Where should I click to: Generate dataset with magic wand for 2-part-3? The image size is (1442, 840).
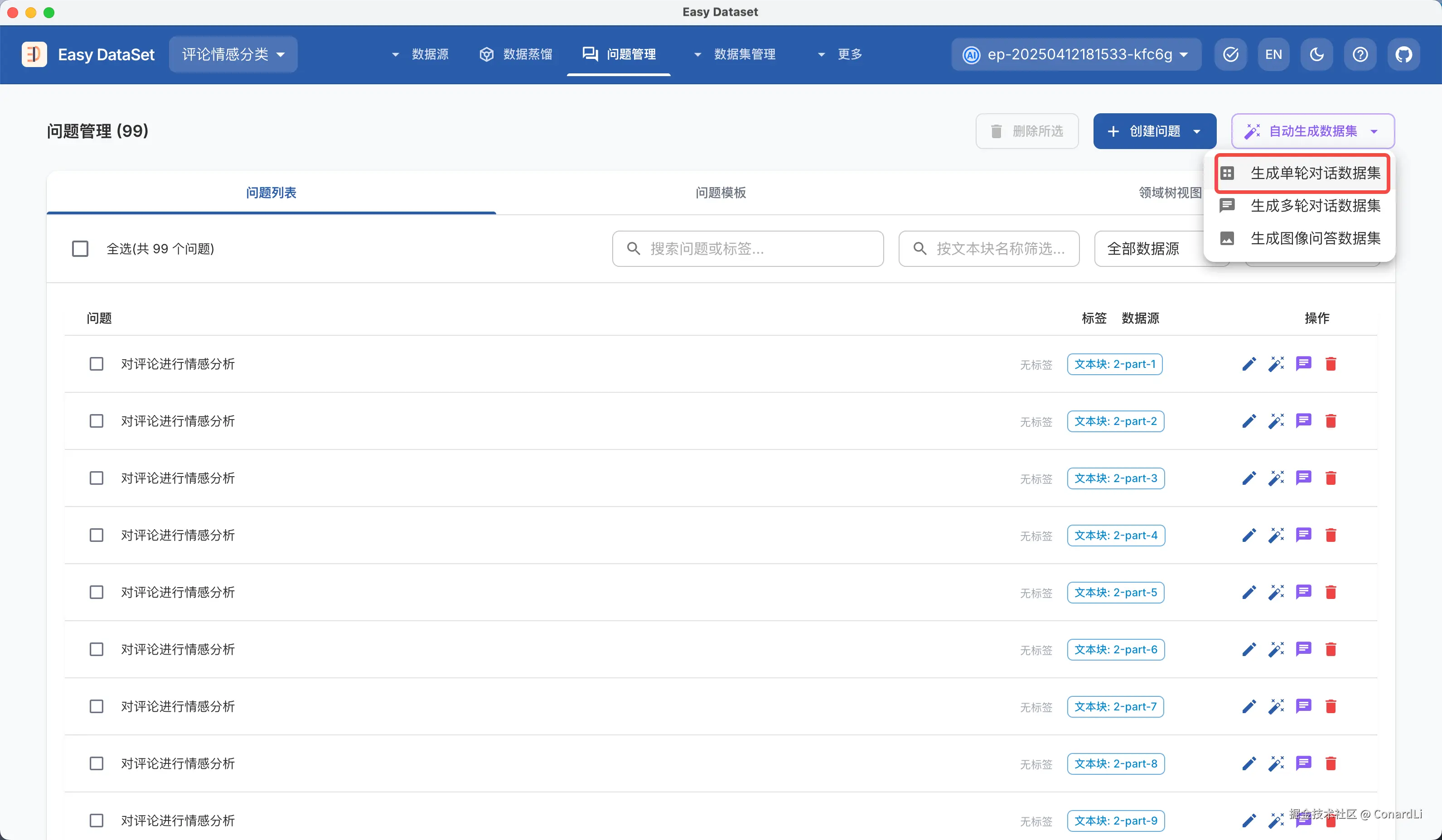pyautogui.click(x=1276, y=478)
